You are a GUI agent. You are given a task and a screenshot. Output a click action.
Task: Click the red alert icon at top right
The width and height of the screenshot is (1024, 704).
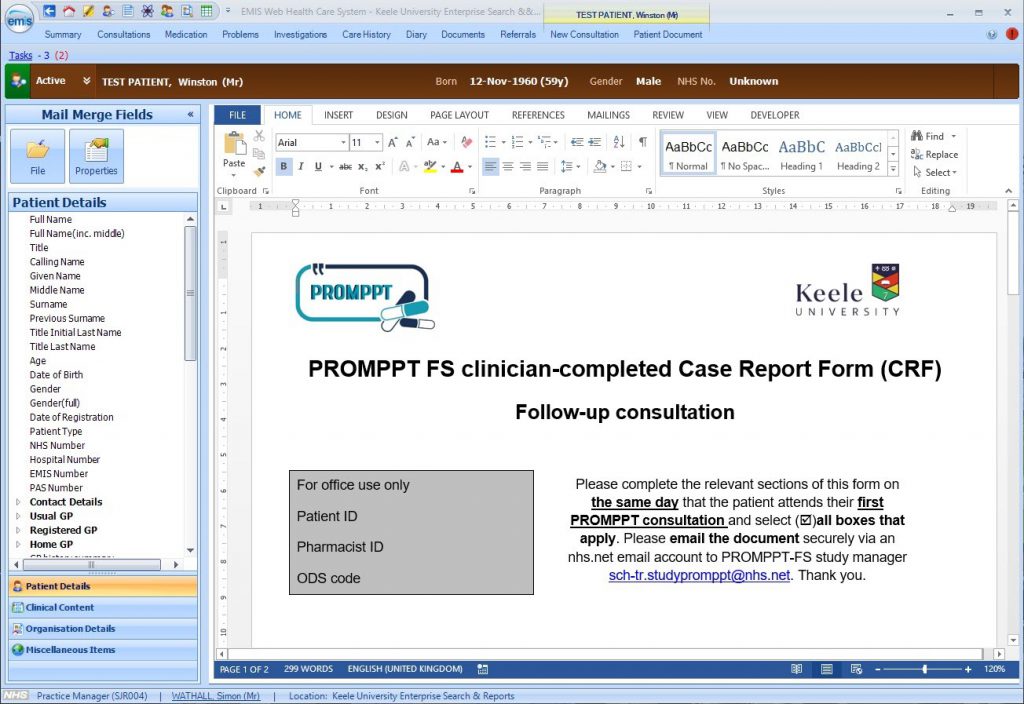[1012, 34]
